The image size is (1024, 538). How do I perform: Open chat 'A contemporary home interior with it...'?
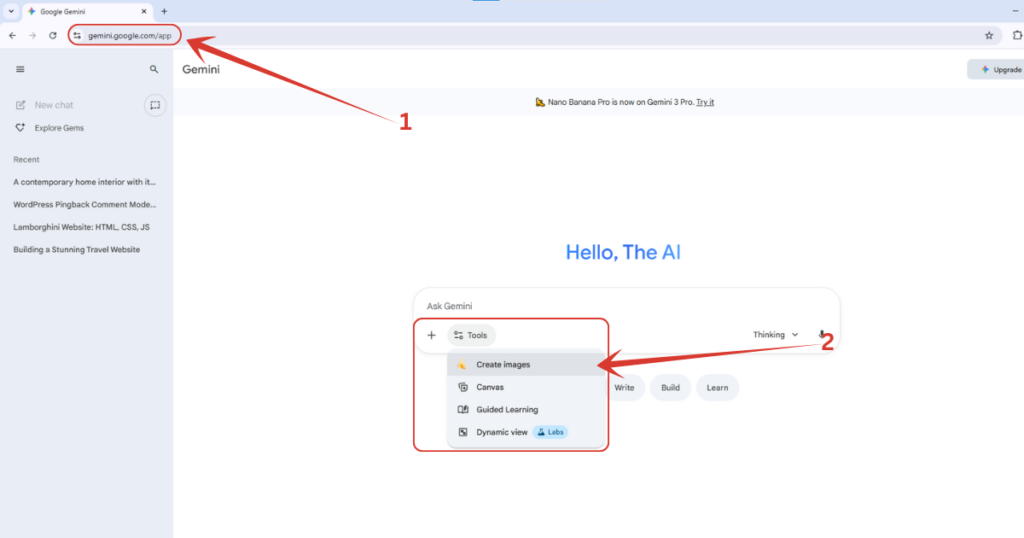[x=84, y=182]
